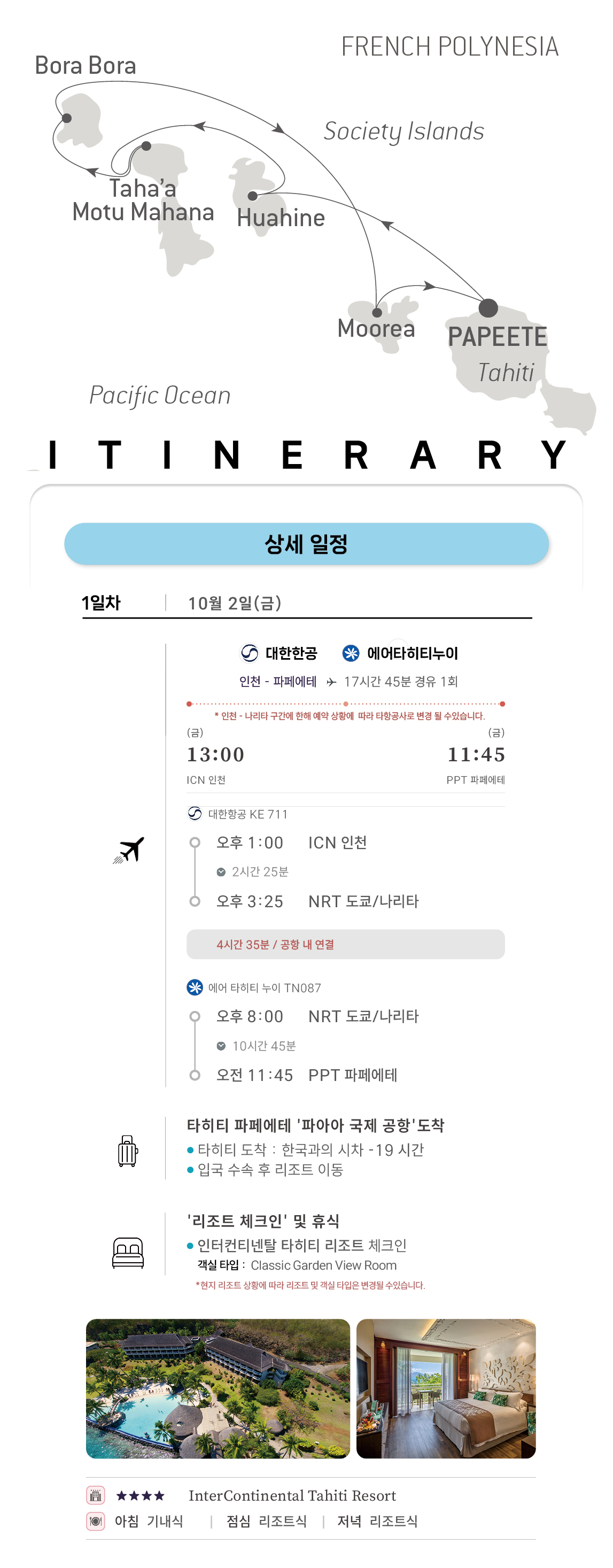Screen dimensions: 613x1568
Task: Click the 상세 일정 blue banner button
Action: tap(306, 544)
